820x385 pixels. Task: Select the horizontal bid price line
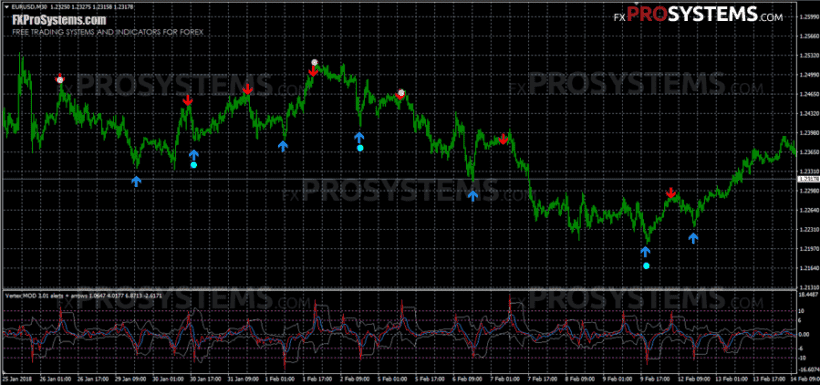point(398,179)
